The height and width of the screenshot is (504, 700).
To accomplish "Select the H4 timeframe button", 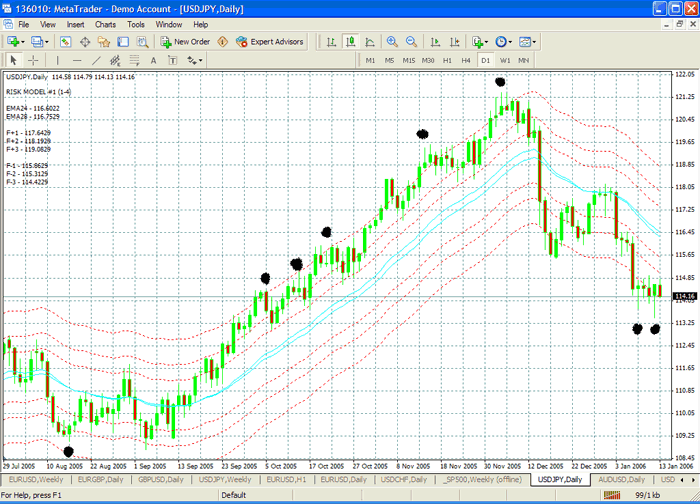I will tap(466, 60).
